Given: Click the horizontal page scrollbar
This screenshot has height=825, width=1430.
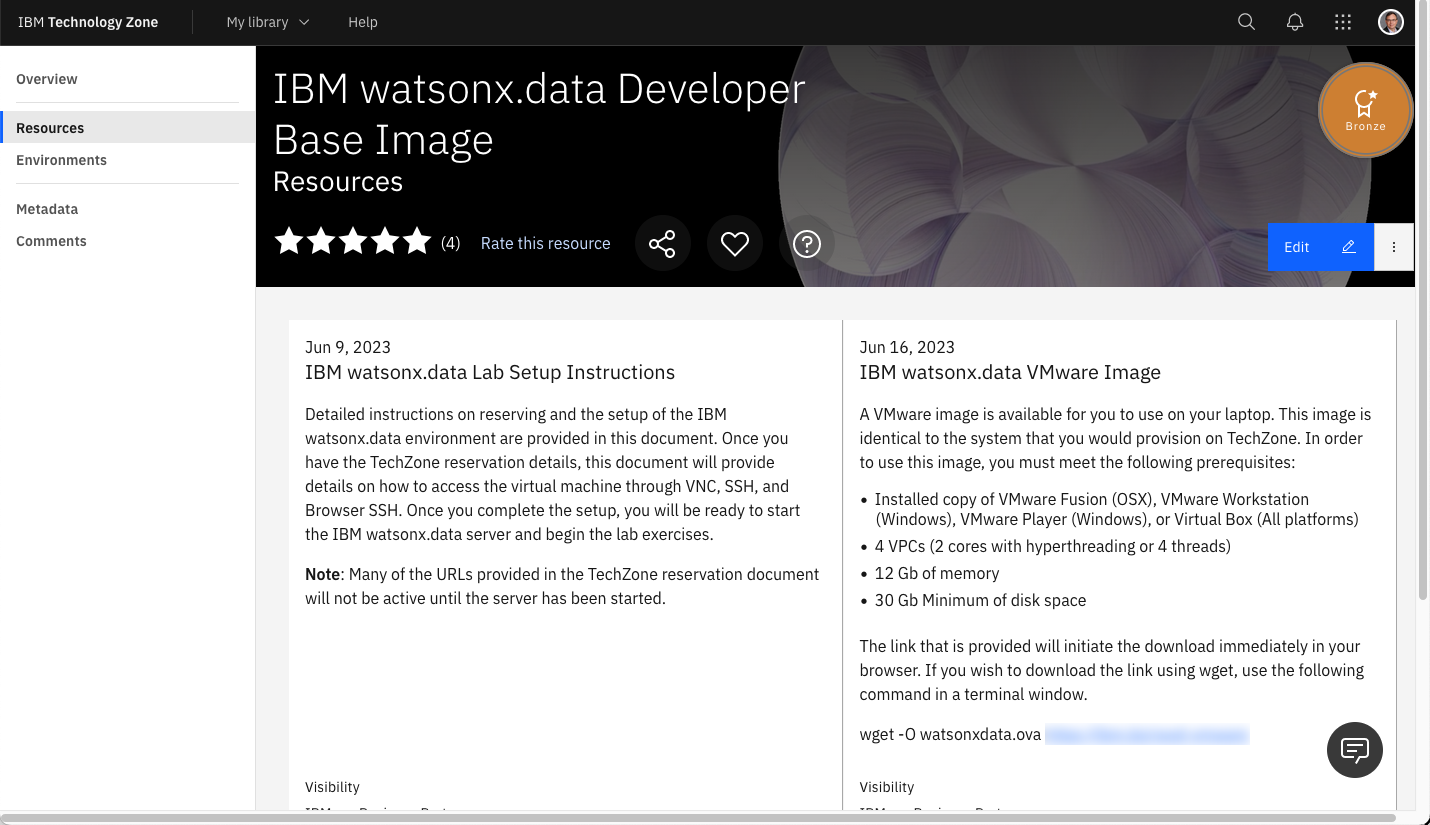Looking at the screenshot, I should click(700, 818).
